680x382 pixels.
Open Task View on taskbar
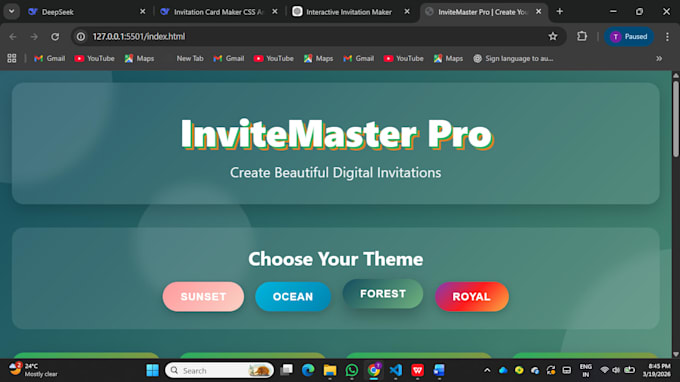286,370
